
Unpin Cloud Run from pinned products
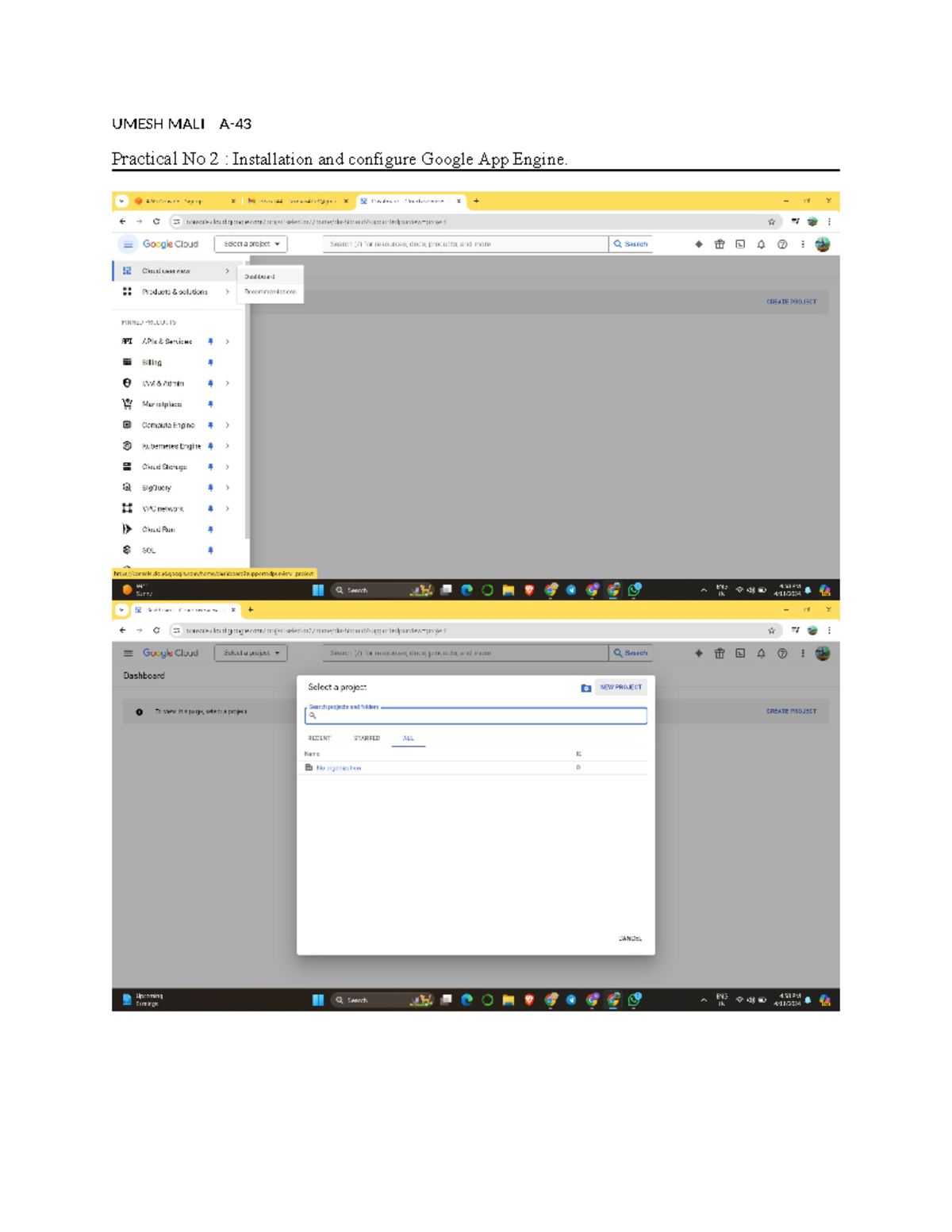(210, 529)
